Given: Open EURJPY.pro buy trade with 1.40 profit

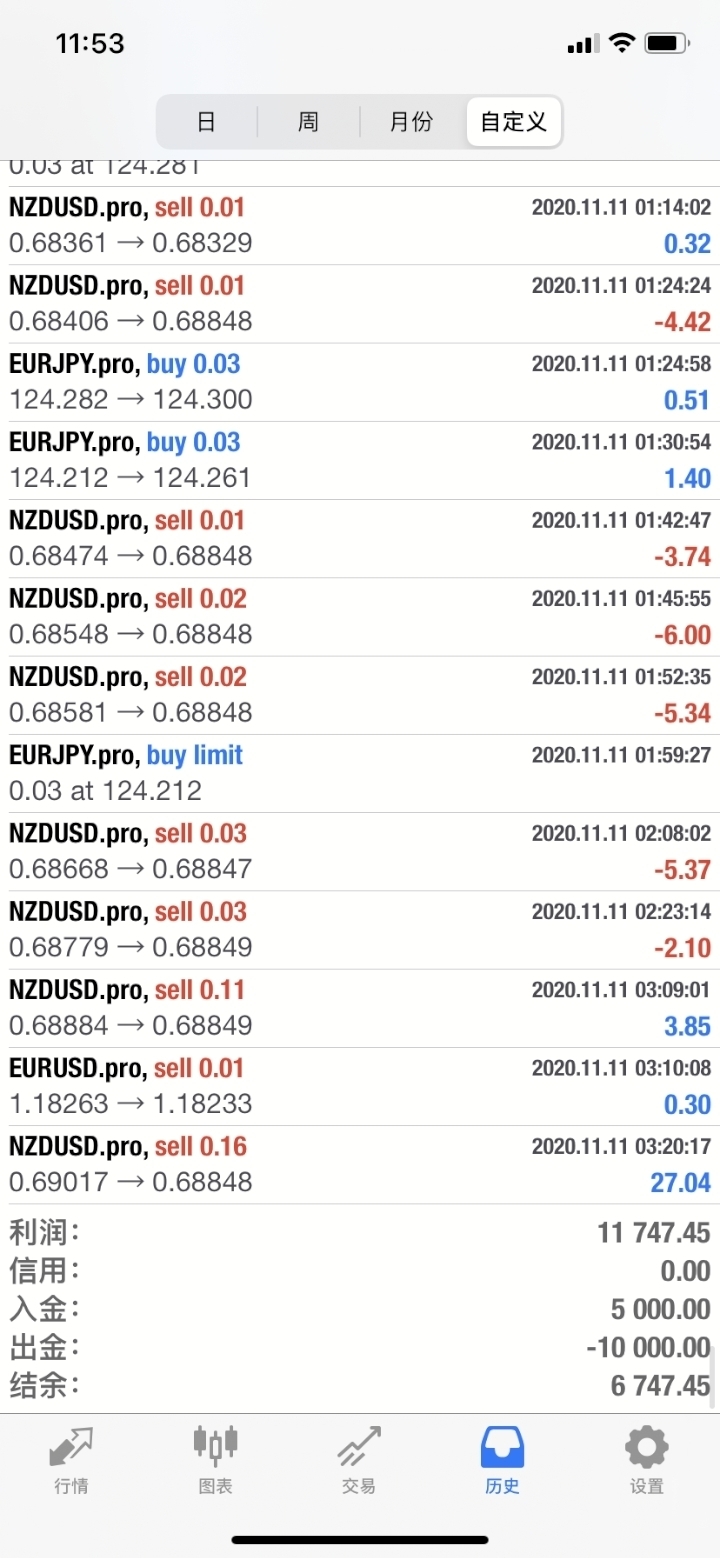Looking at the screenshot, I should pos(360,461).
